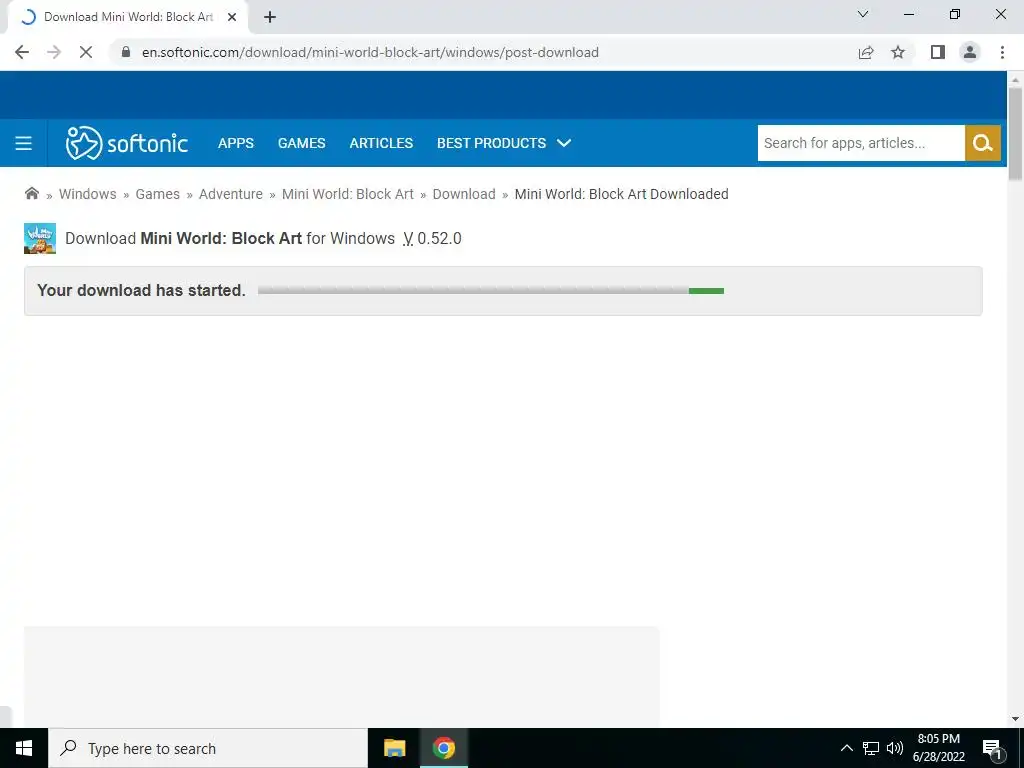The height and width of the screenshot is (768, 1024).
Task: Open the tab search chevron
Action: 863,14
